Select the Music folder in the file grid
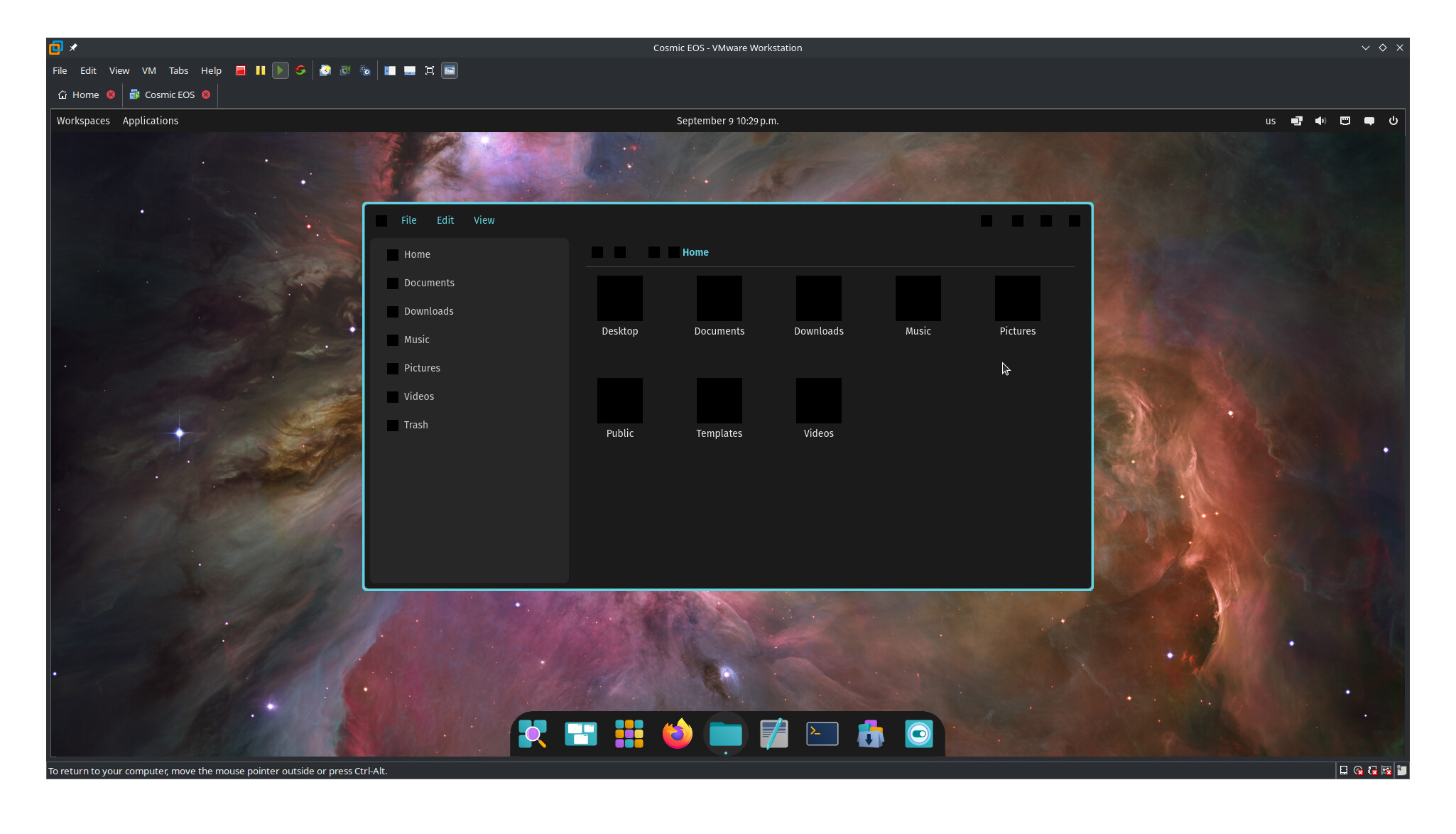The width and height of the screenshot is (1456, 834). [x=918, y=306]
